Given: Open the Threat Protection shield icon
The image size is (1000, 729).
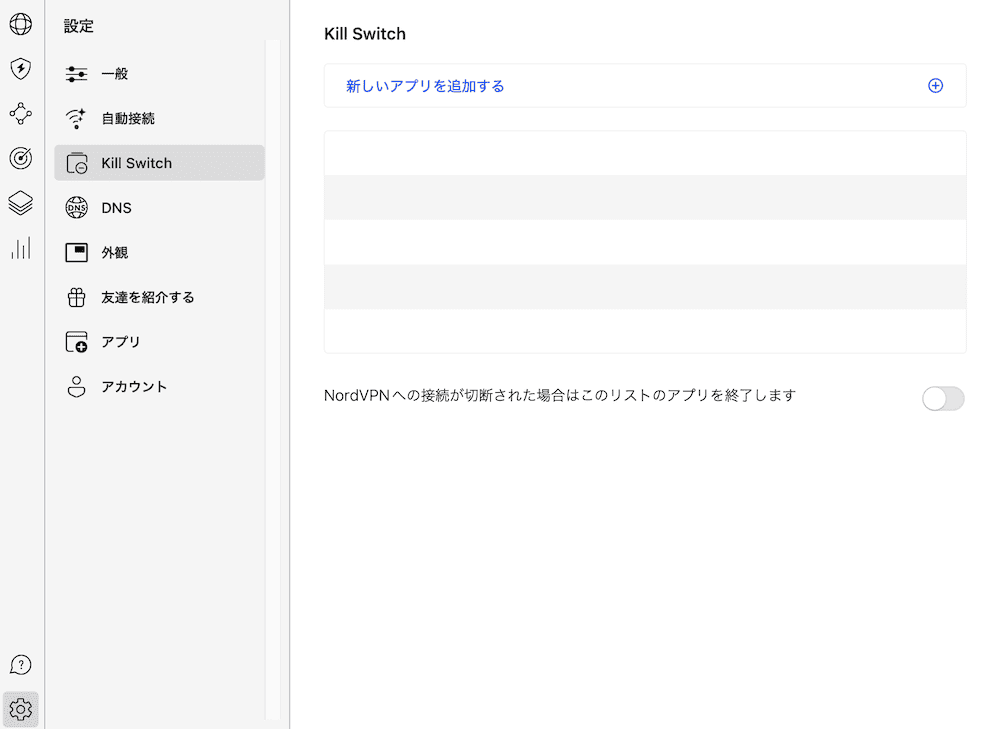Looking at the screenshot, I should pyautogui.click(x=20, y=69).
